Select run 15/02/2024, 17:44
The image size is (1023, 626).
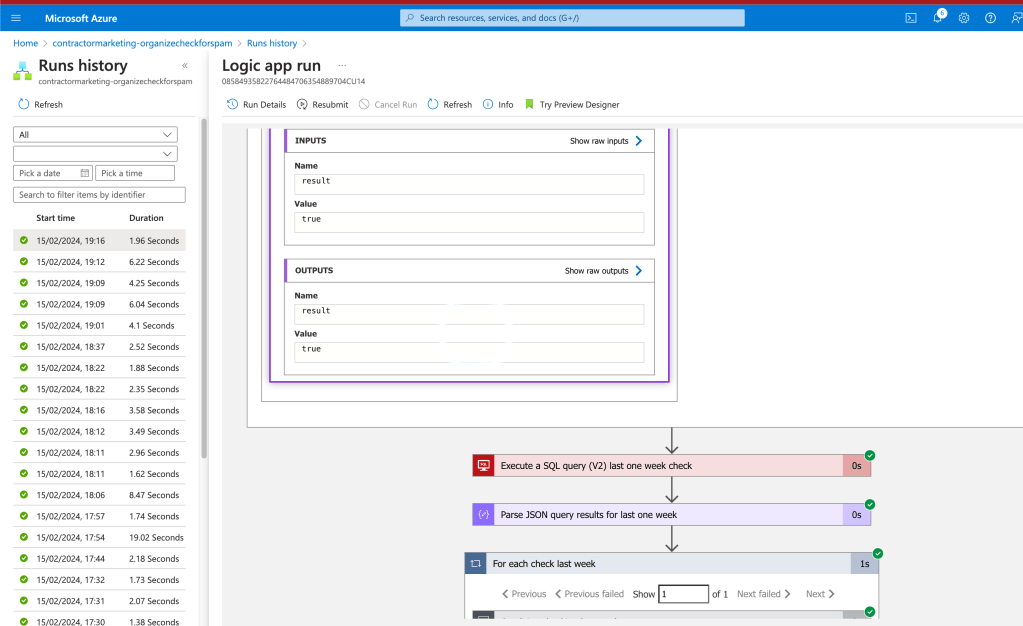pos(99,559)
